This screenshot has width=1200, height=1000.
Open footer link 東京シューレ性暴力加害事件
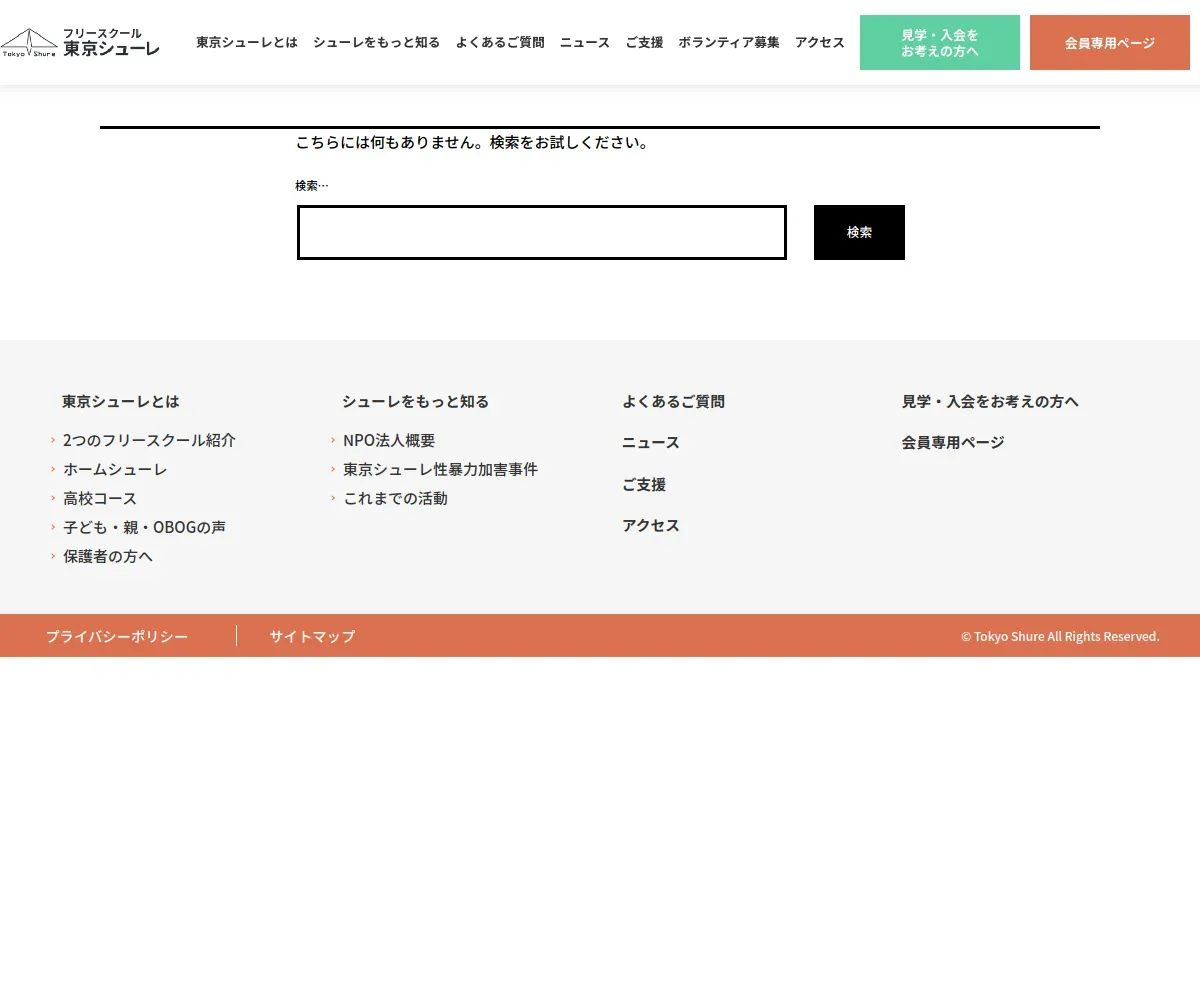(440, 469)
